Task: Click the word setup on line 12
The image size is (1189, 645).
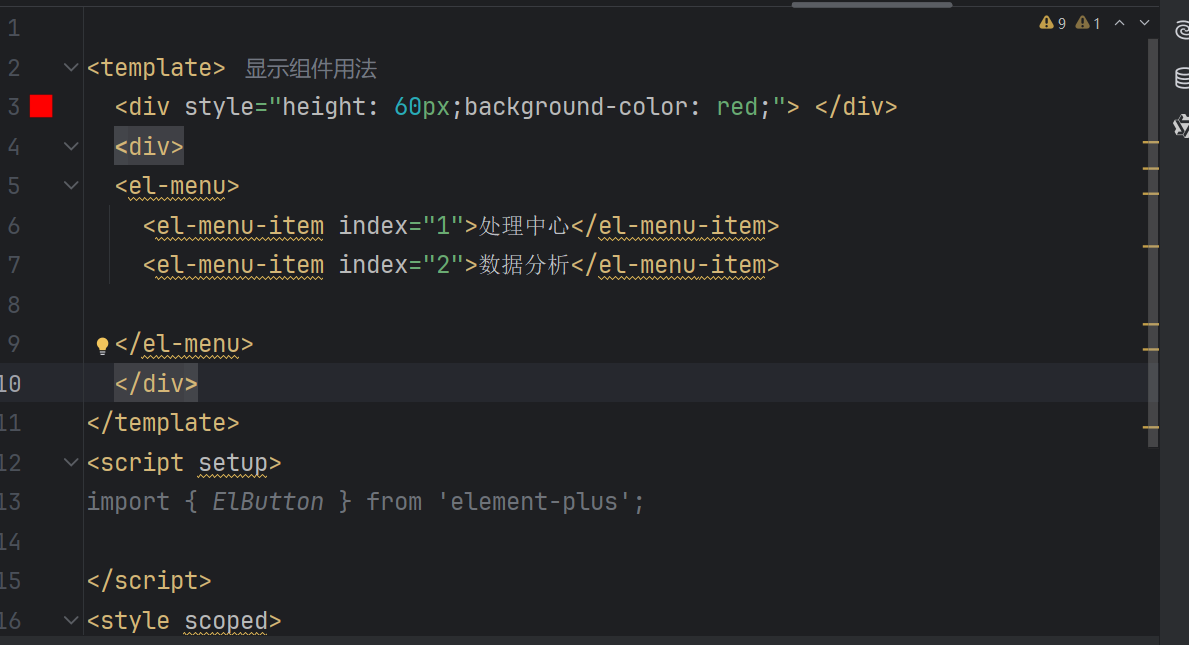Action: [232, 463]
